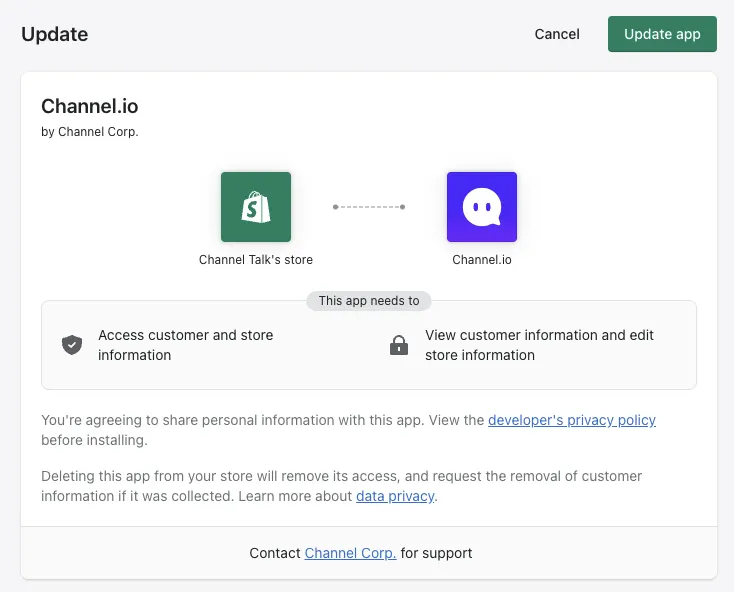Click the Update page heading
The image size is (734, 592).
point(55,34)
